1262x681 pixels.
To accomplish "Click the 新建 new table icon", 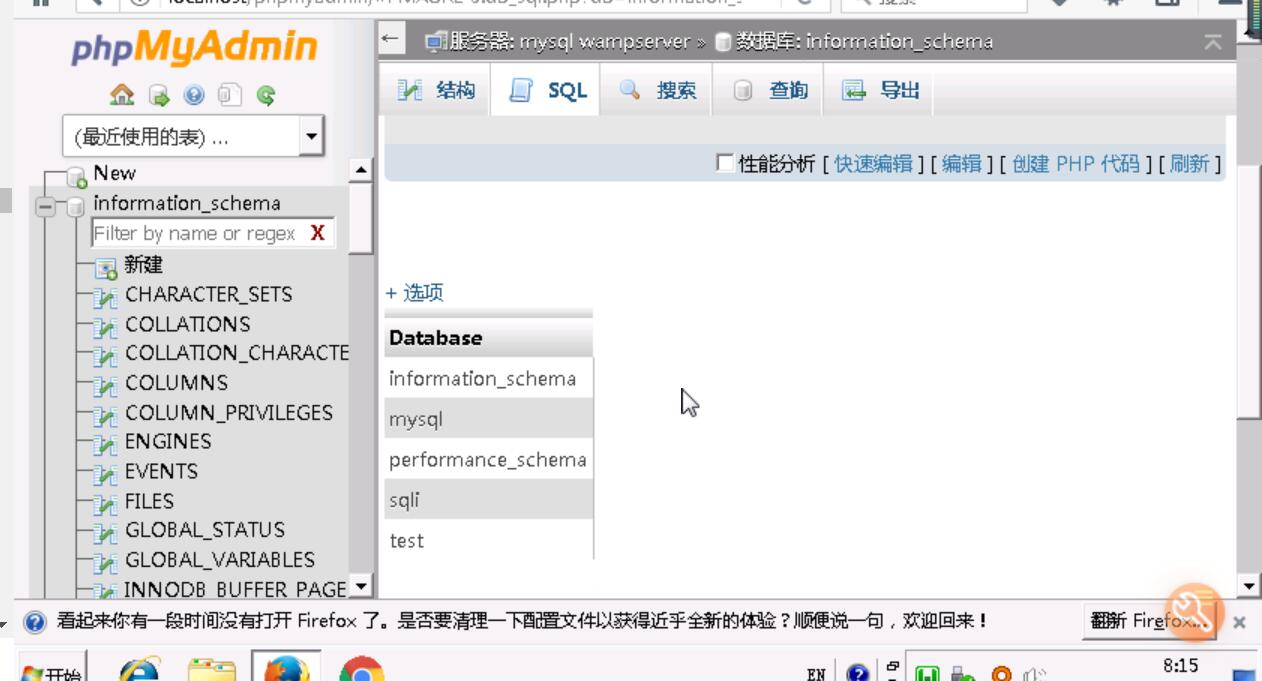I will tap(106, 268).
